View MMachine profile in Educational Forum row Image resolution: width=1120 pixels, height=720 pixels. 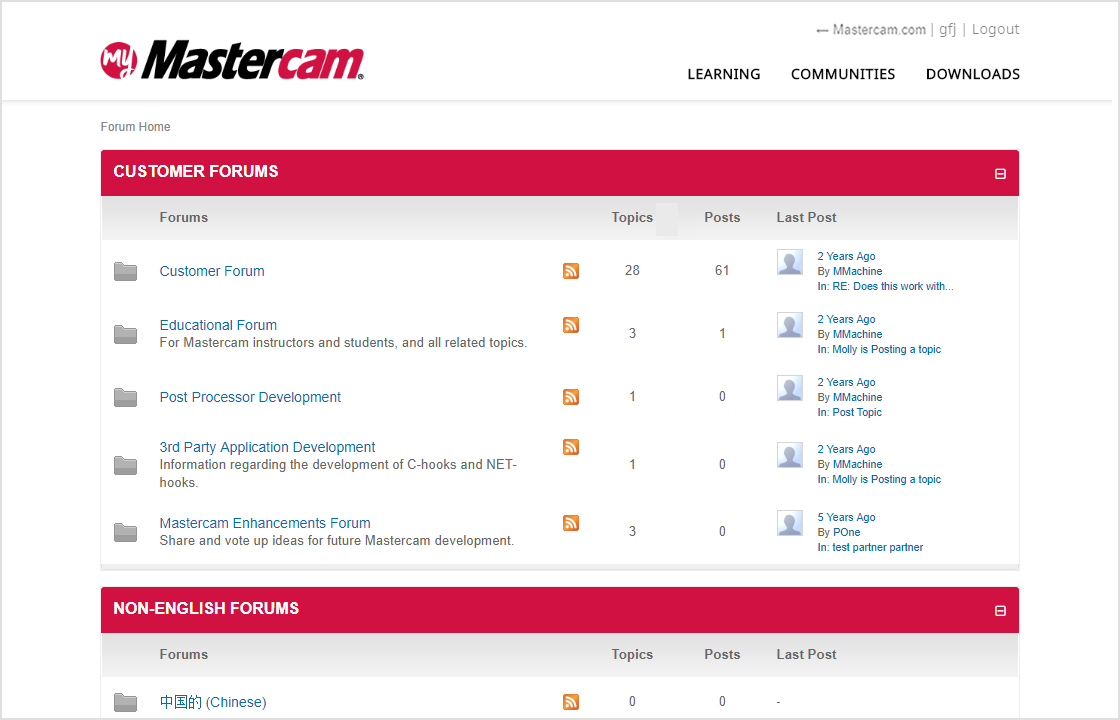tap(857, 334)
